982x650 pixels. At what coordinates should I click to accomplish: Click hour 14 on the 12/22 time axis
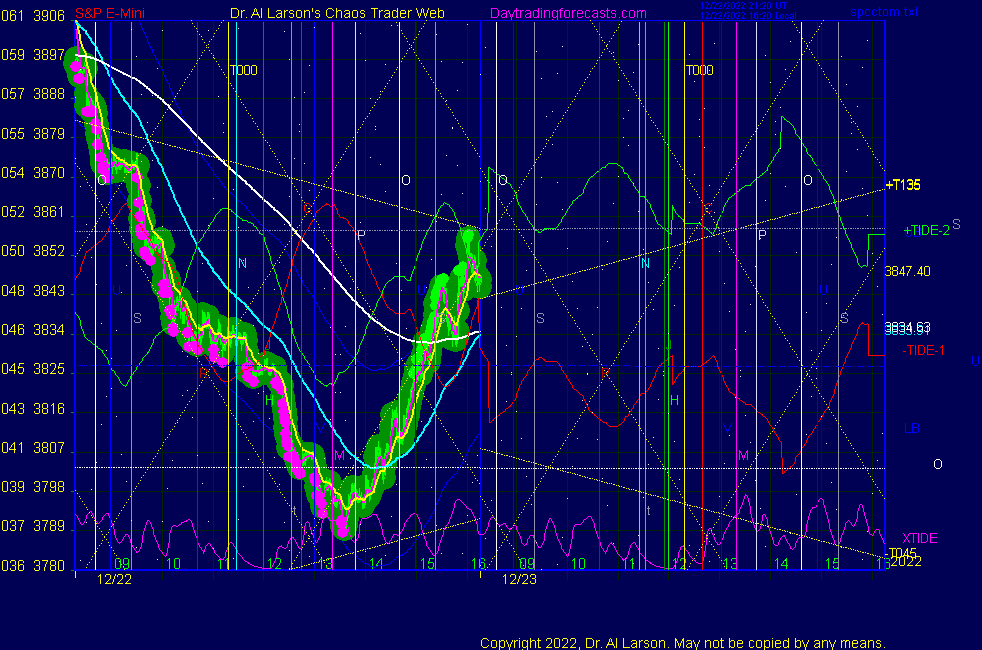[x=376, y=564]
